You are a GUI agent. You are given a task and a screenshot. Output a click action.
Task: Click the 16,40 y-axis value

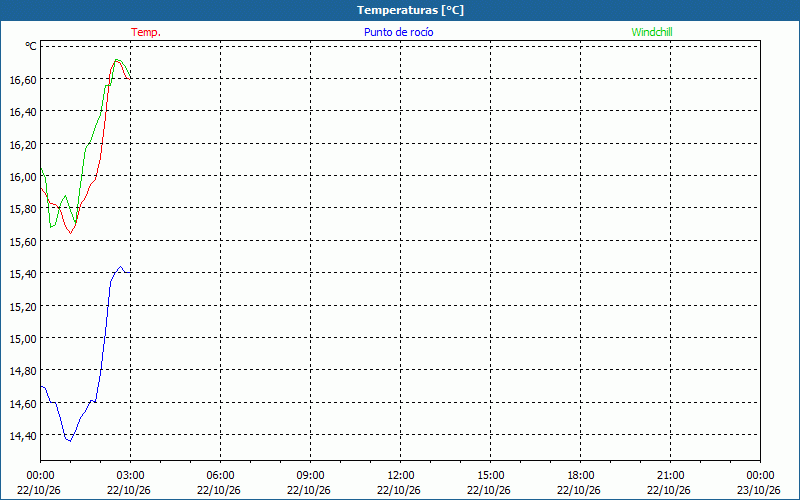(x=23, y=112)
